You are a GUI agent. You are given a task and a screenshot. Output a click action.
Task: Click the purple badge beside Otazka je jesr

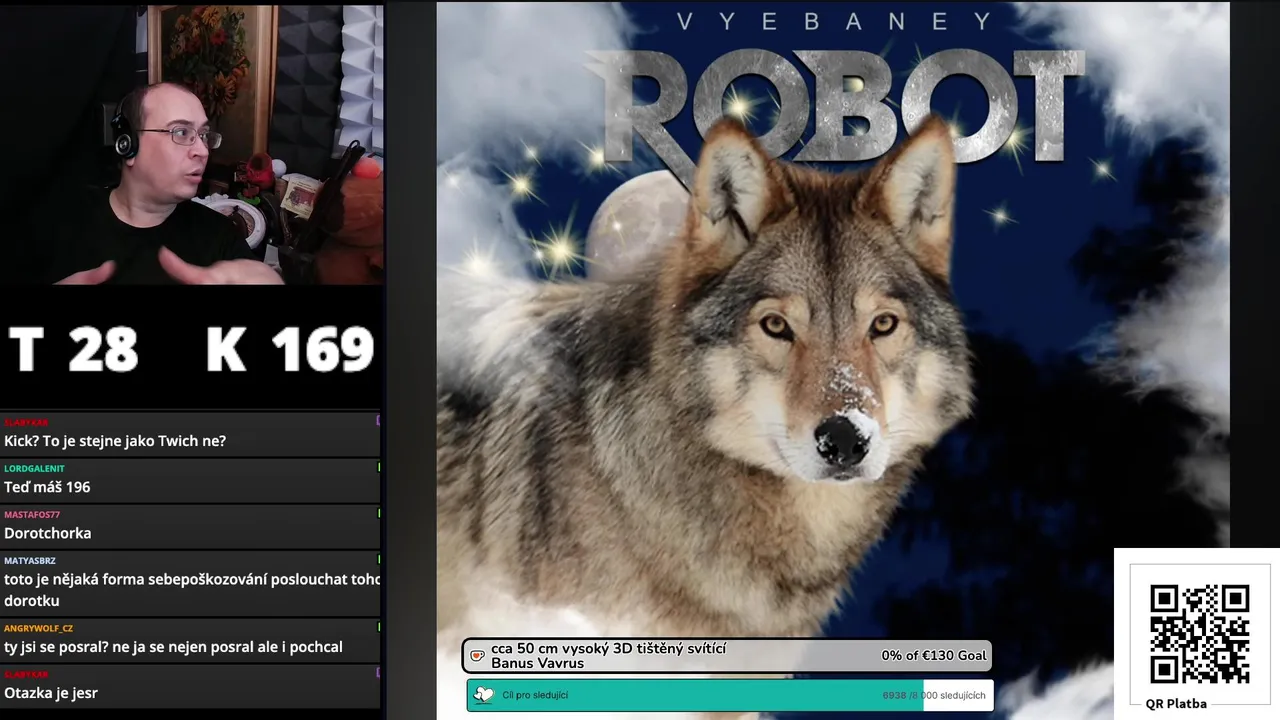point(378,673)
